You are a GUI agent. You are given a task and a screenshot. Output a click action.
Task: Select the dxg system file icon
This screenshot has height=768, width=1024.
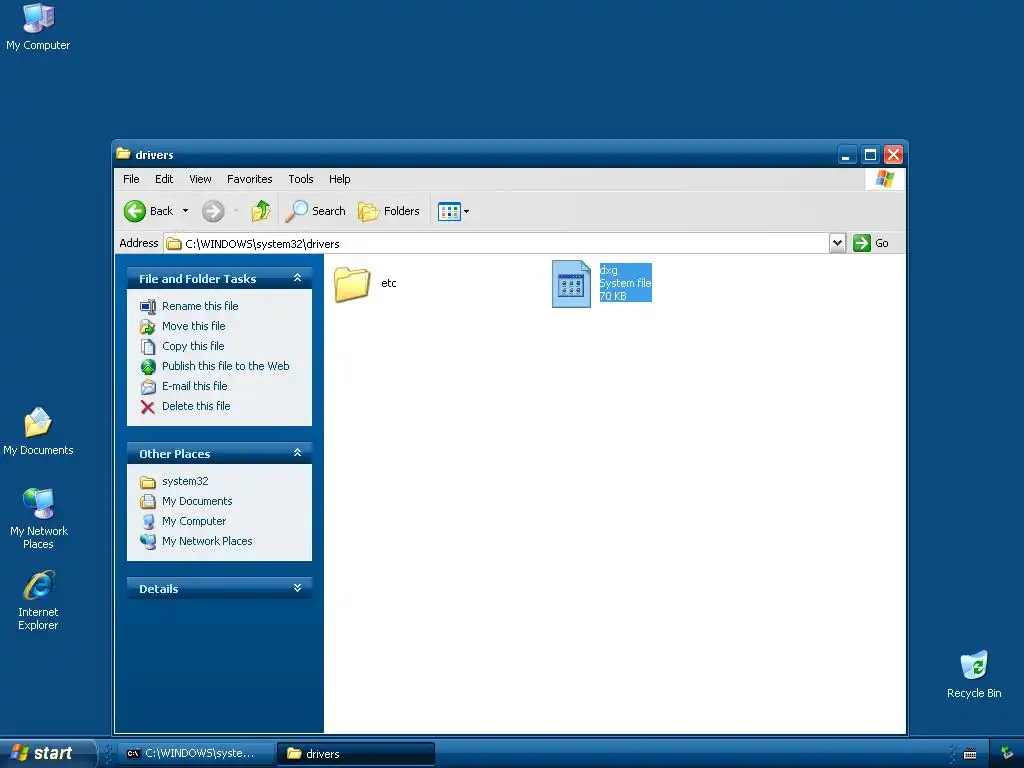571,283
